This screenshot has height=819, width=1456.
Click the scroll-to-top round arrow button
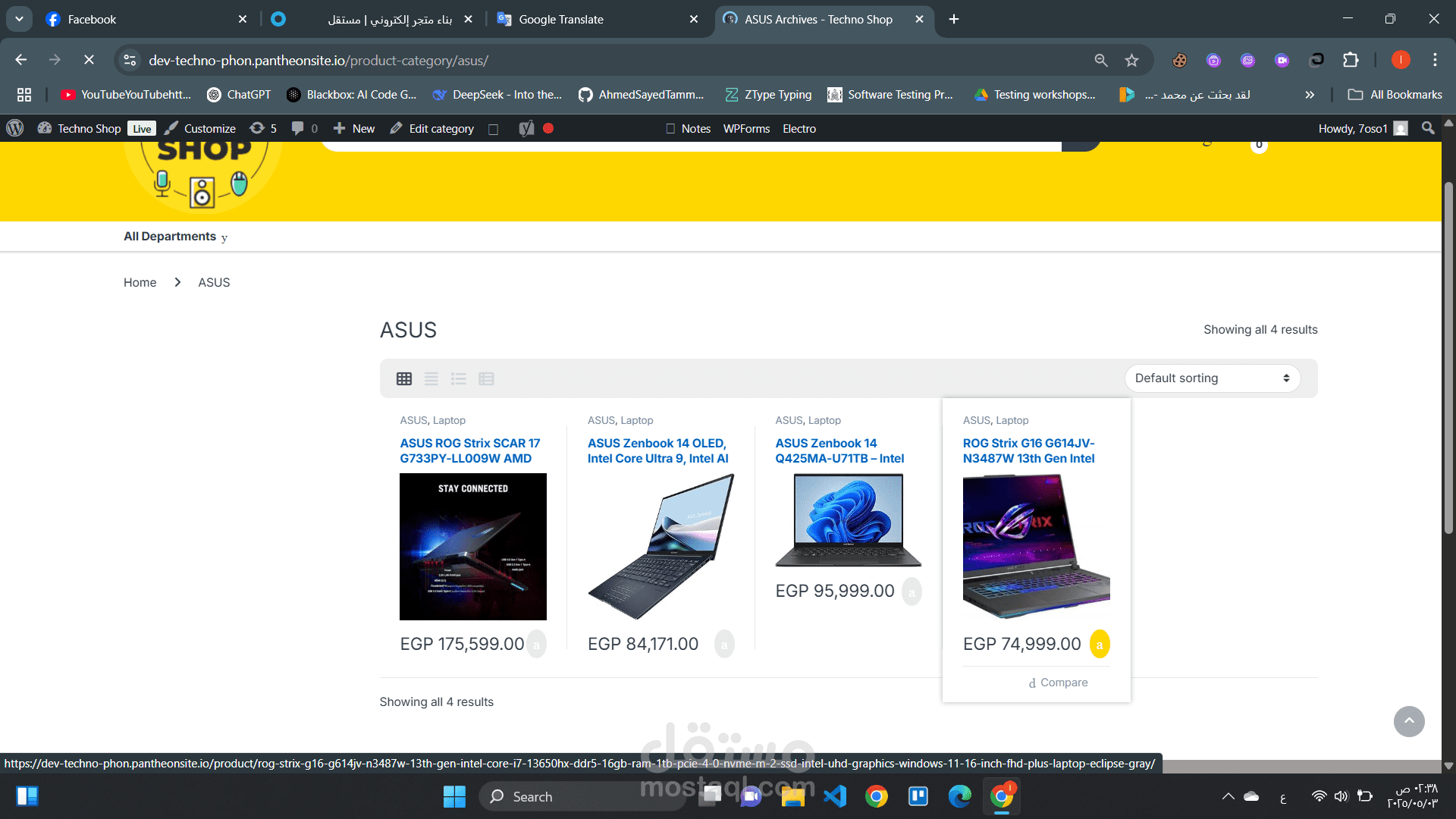point(1408,721)
